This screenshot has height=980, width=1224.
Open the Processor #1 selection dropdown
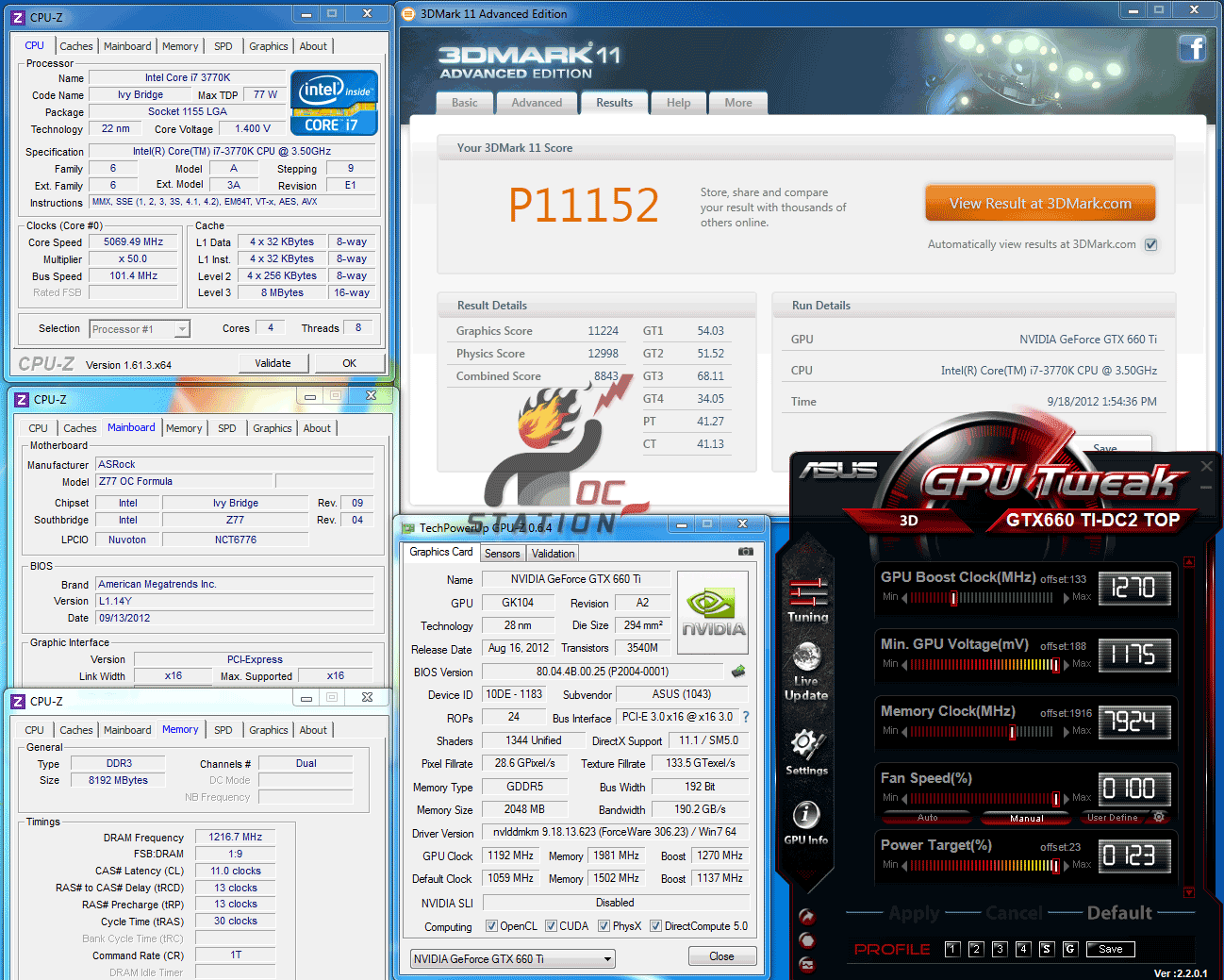(x=140, y=329)
